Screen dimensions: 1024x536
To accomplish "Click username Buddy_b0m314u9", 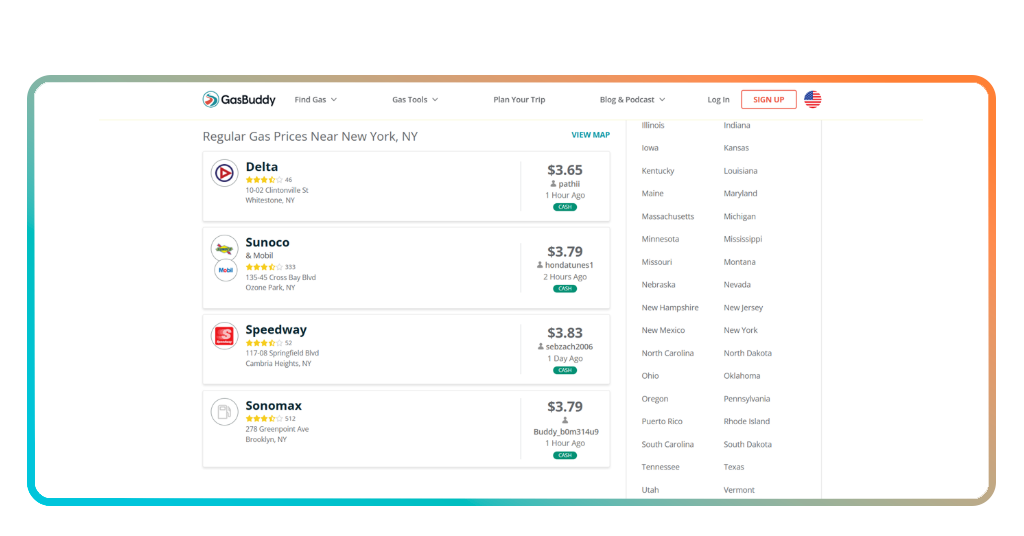I will click(x=566, y=432).
